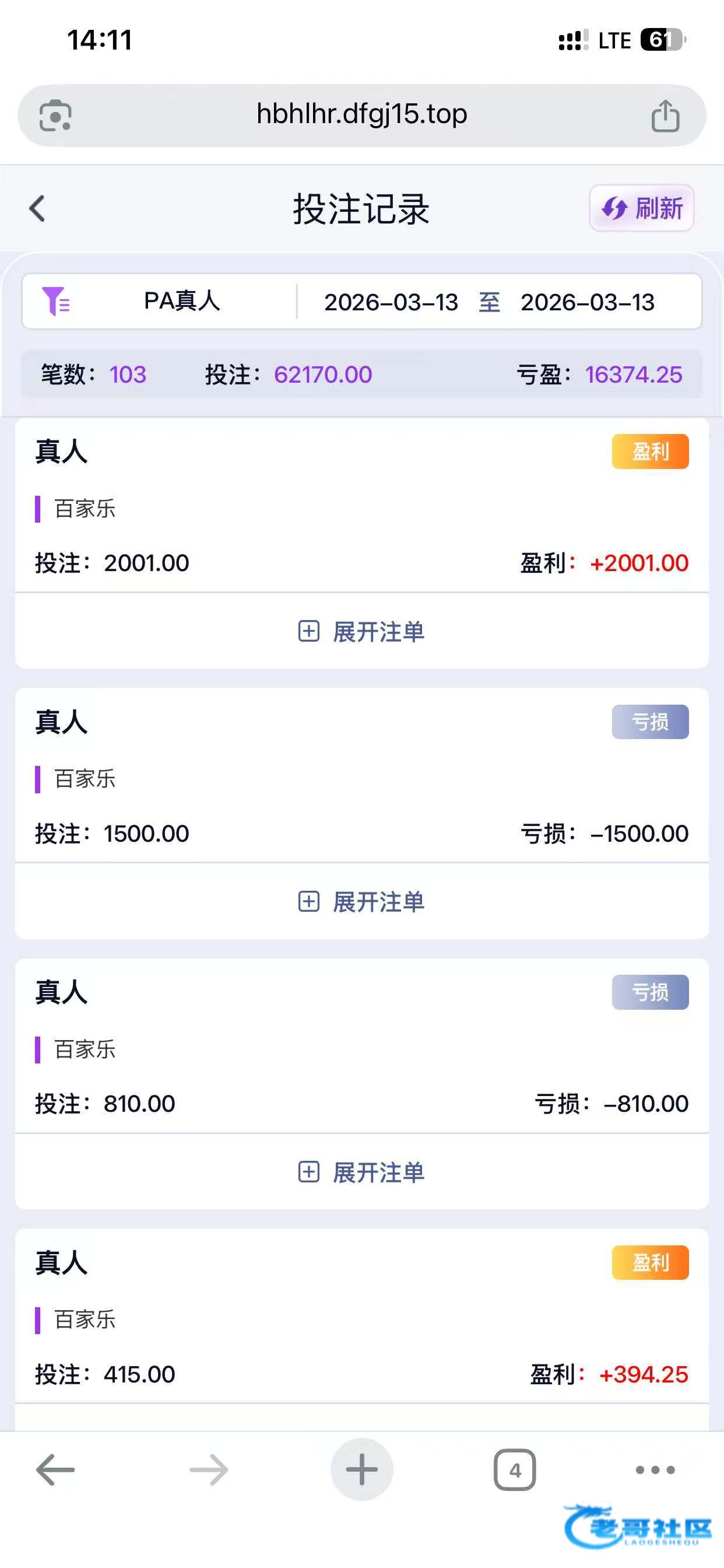Image resolution: width=724 pixels, height=1568 pixels.
Task: Tap the camera scan icon in address bar
Action: [x=55, y=116]
